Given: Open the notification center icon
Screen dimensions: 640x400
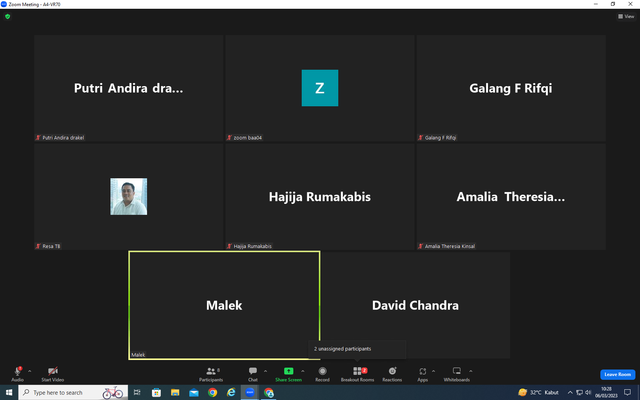Looking at the screenshot, I should pyautogui.click(x=627, y=392).
